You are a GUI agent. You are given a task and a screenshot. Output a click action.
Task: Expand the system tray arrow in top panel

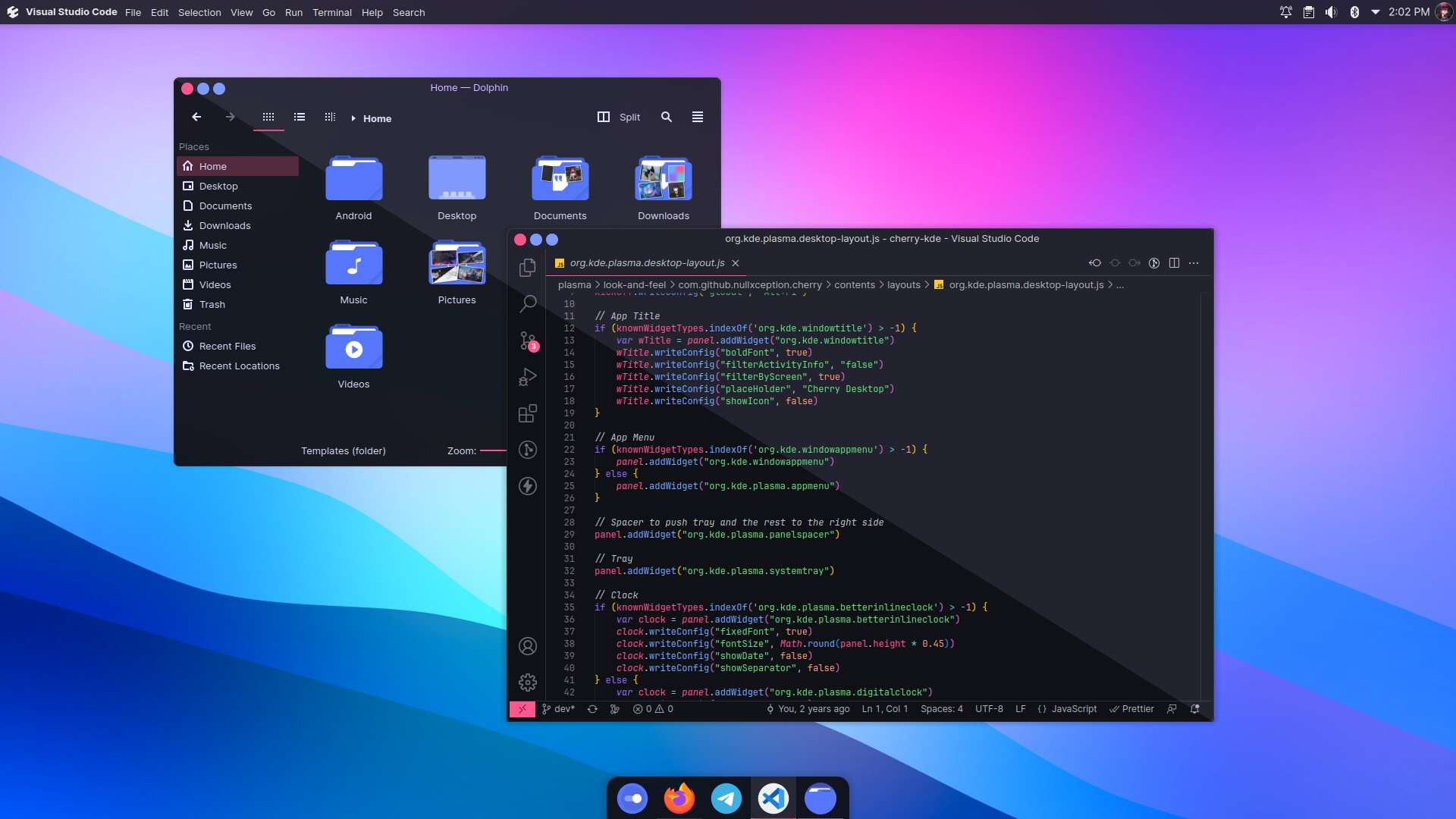pos(1375,12)
